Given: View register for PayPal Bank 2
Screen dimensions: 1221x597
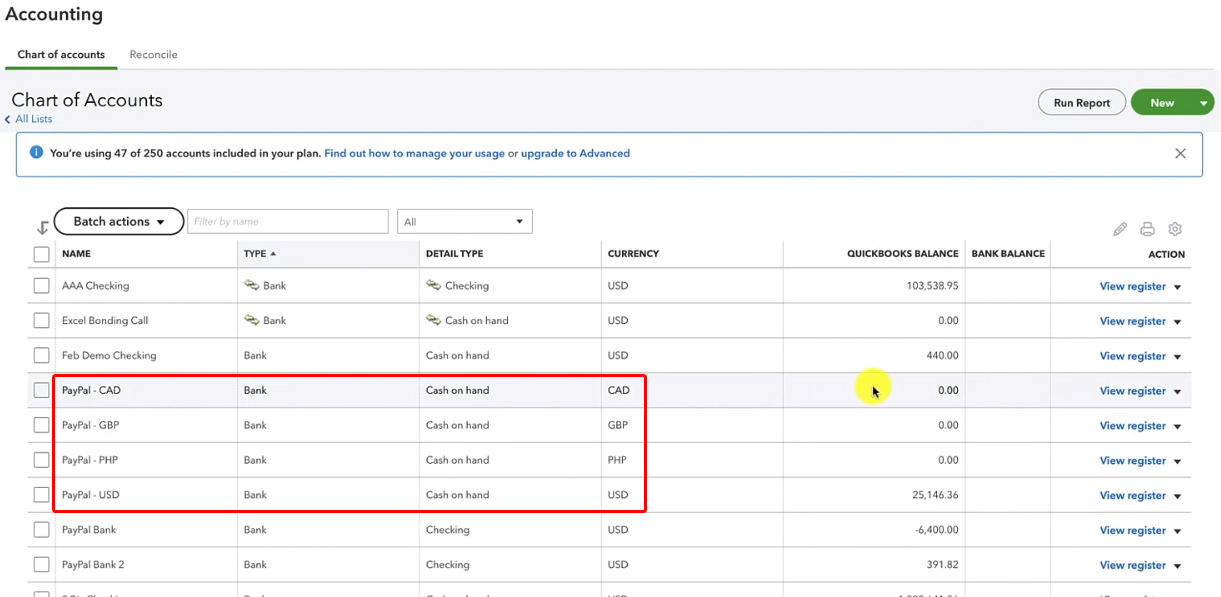Looking at the screenshot, I should tap(1132, 566).
